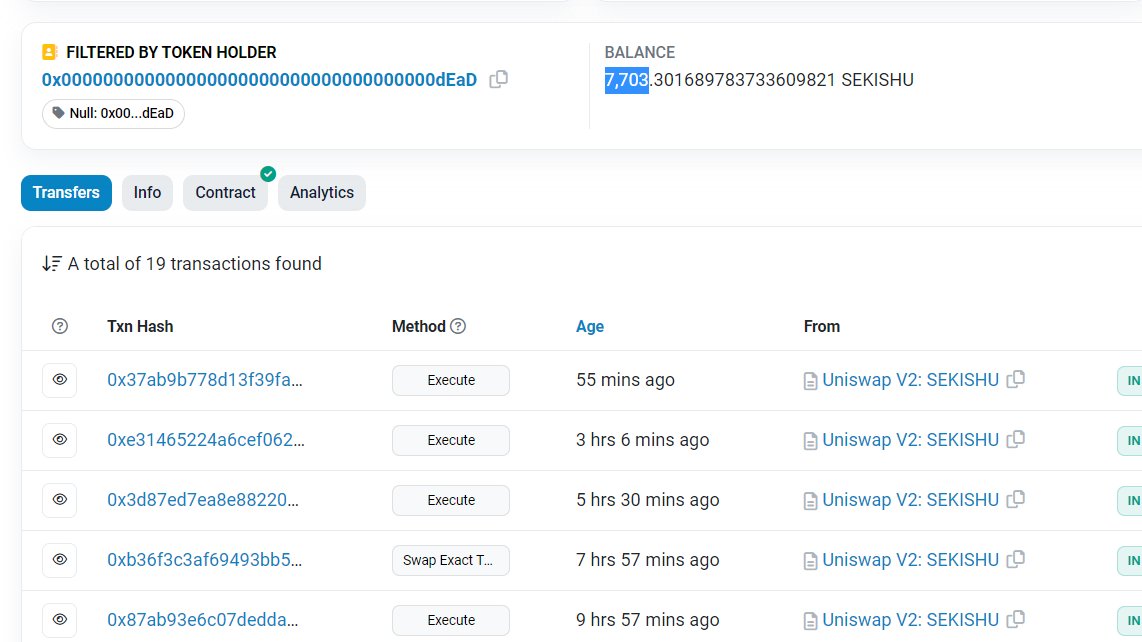
Task: Click the green verified checkmark on Contract
Action: click(x=268, y=173)
